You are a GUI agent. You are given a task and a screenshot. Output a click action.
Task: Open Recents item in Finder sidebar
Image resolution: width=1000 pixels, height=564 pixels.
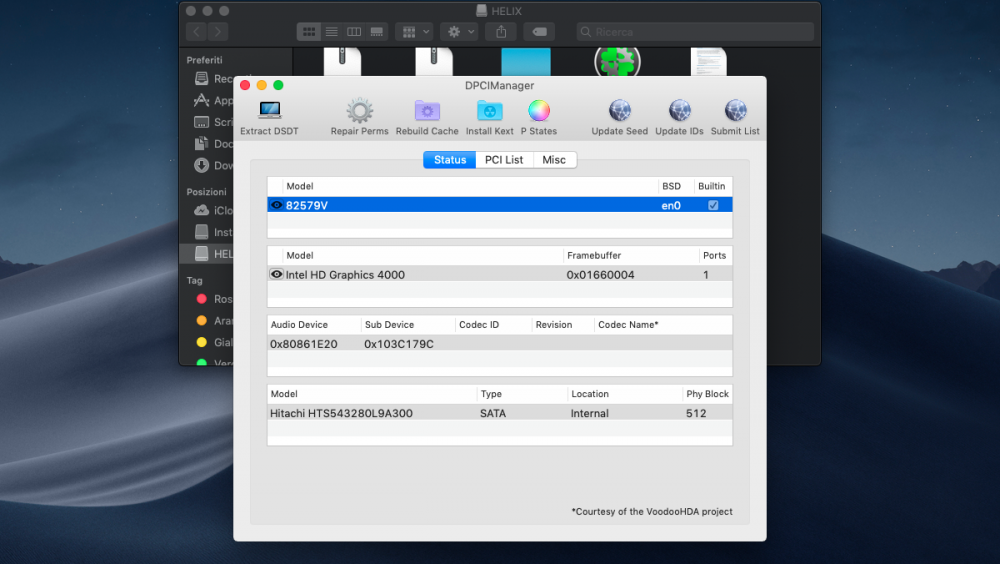click(214, 78)
